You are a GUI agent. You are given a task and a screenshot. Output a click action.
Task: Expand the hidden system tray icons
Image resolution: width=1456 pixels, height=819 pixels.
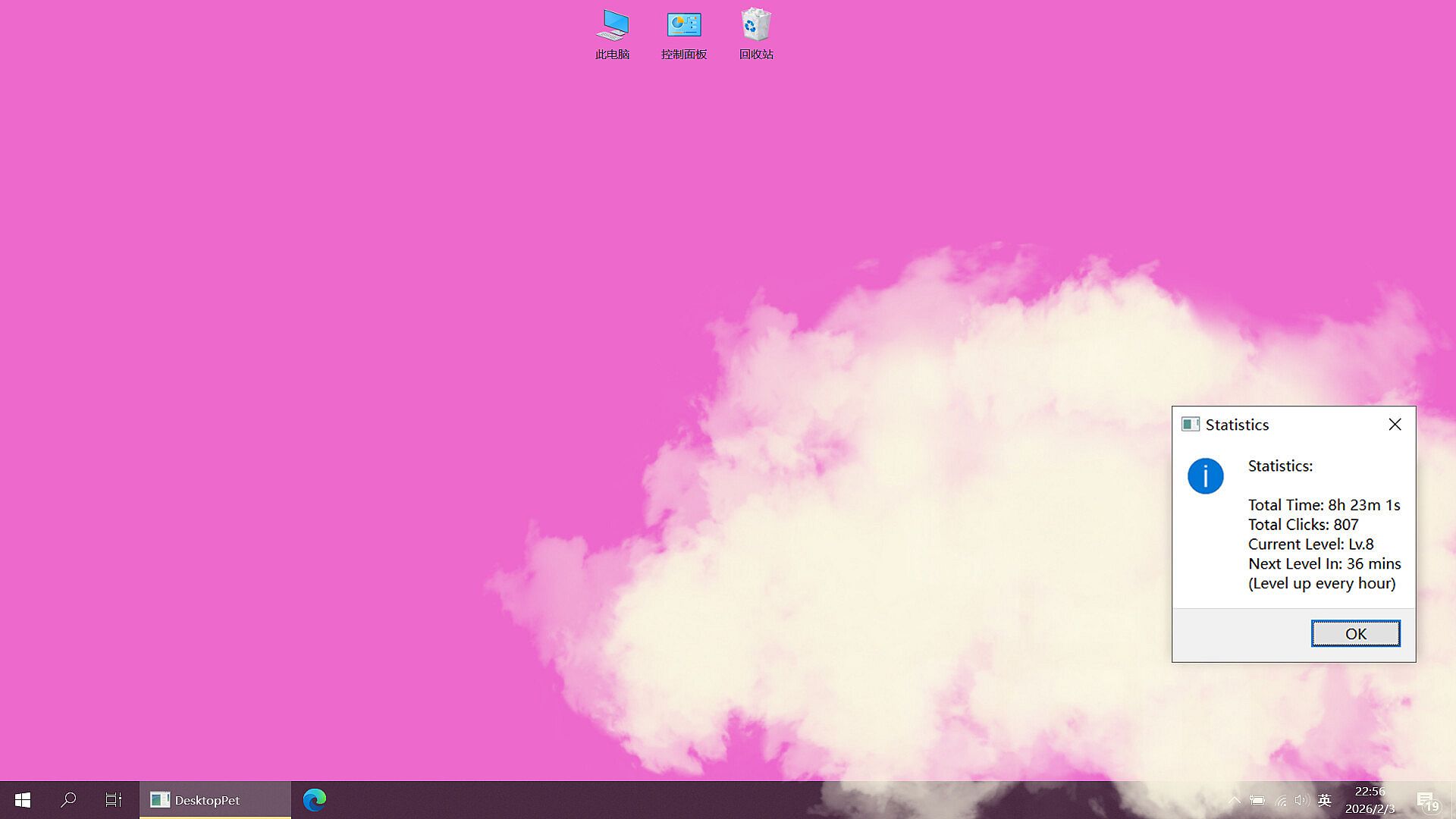pyautogui.click(x=1234, y=800)
